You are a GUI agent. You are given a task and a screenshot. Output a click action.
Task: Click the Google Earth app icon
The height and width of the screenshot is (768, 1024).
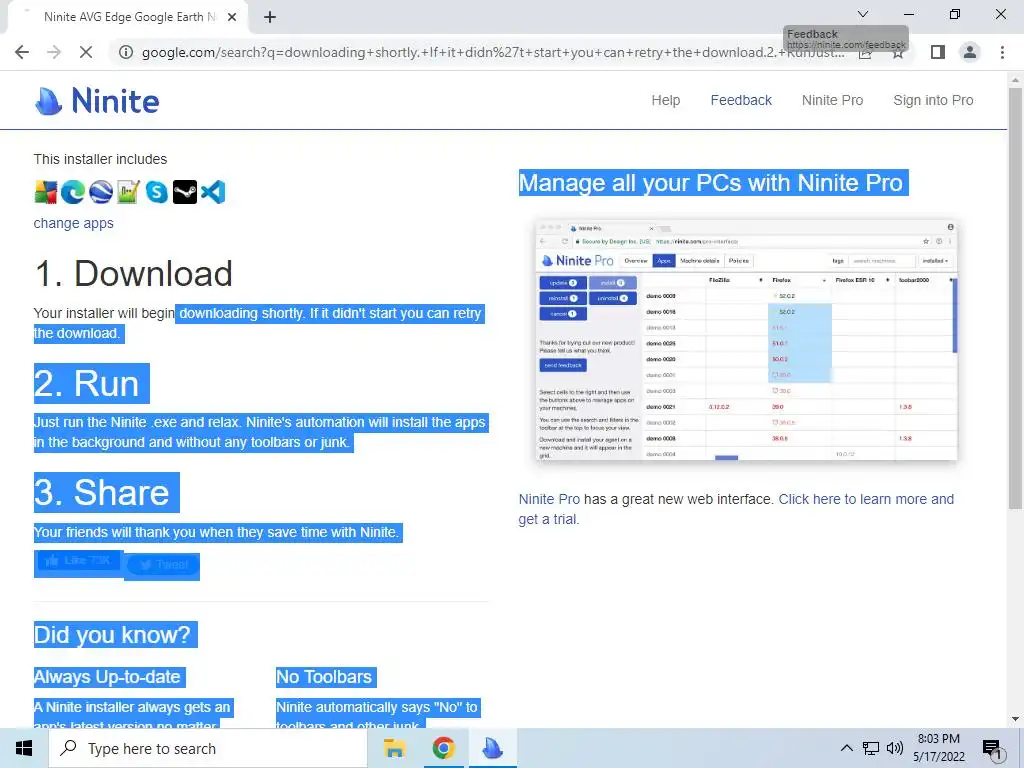(x=101, y=192)
